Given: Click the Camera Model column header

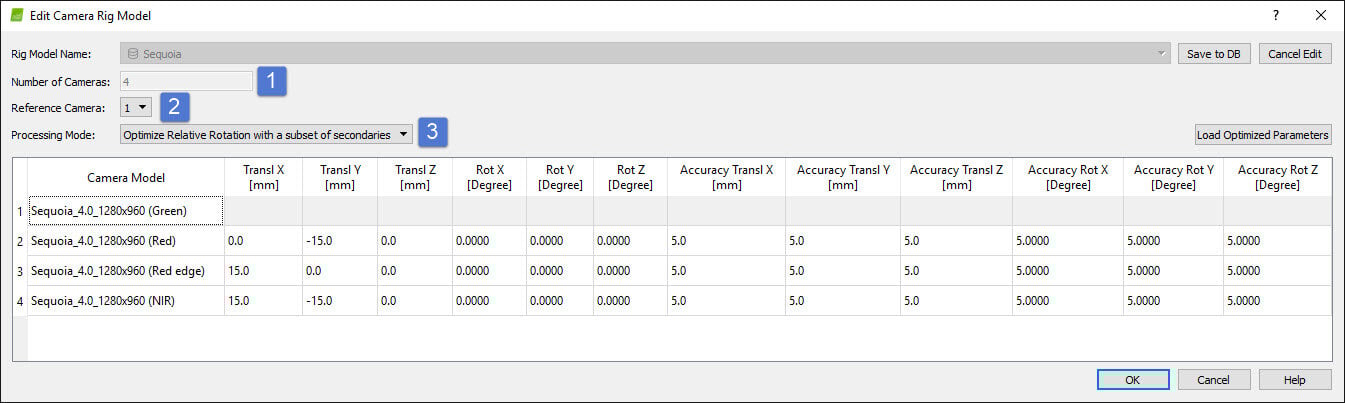Looking at the screenshot, I should (125, 177).
